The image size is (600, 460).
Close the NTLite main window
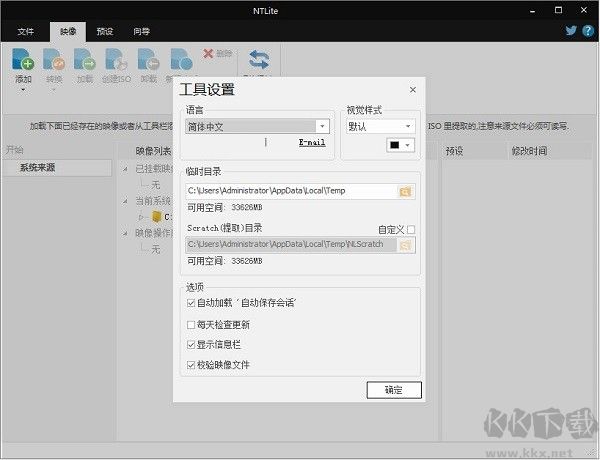(x=584, y=10)
